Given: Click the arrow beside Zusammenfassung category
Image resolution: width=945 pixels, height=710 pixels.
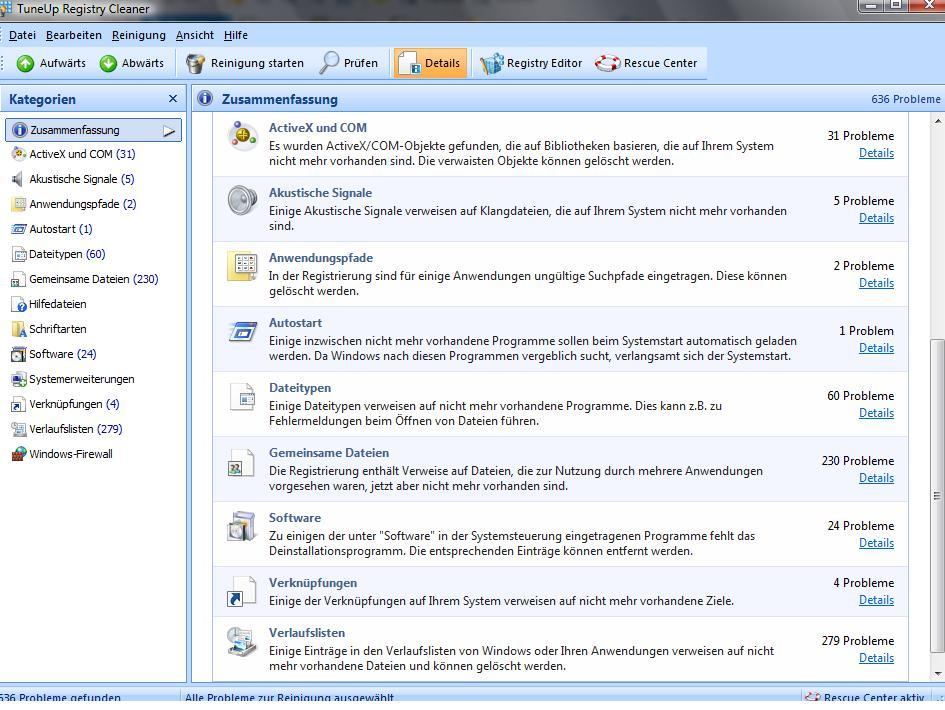Looking at the screenshot, I should [169, 131].
